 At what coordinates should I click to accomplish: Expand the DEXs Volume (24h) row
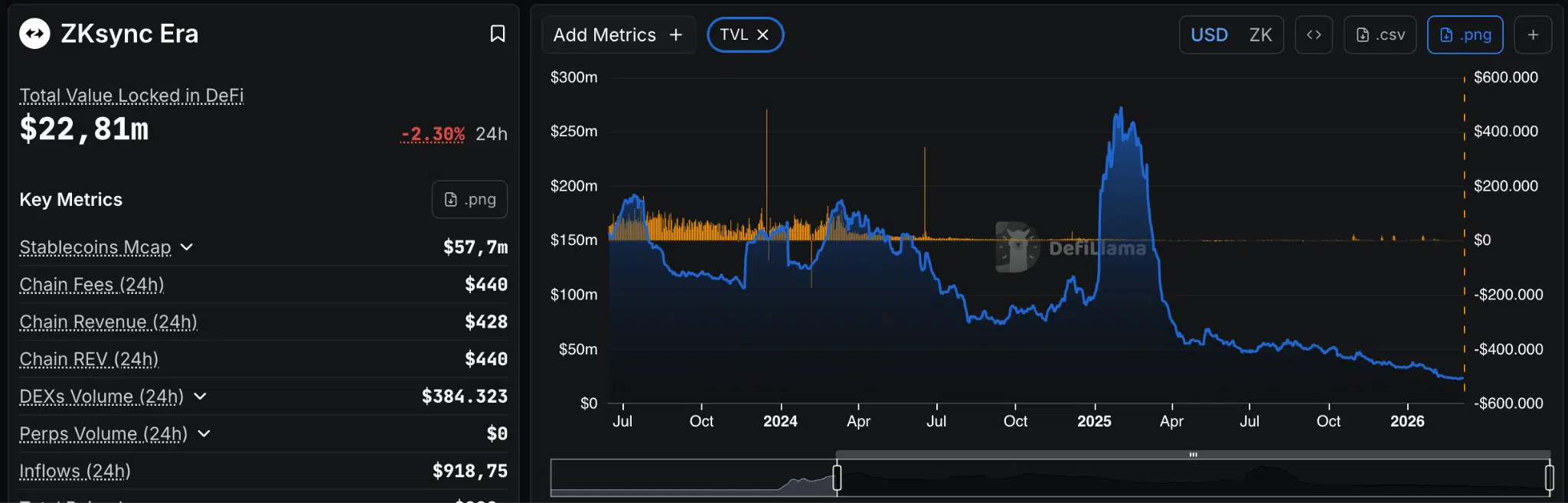pyautogui.click(x=200, y=397)
